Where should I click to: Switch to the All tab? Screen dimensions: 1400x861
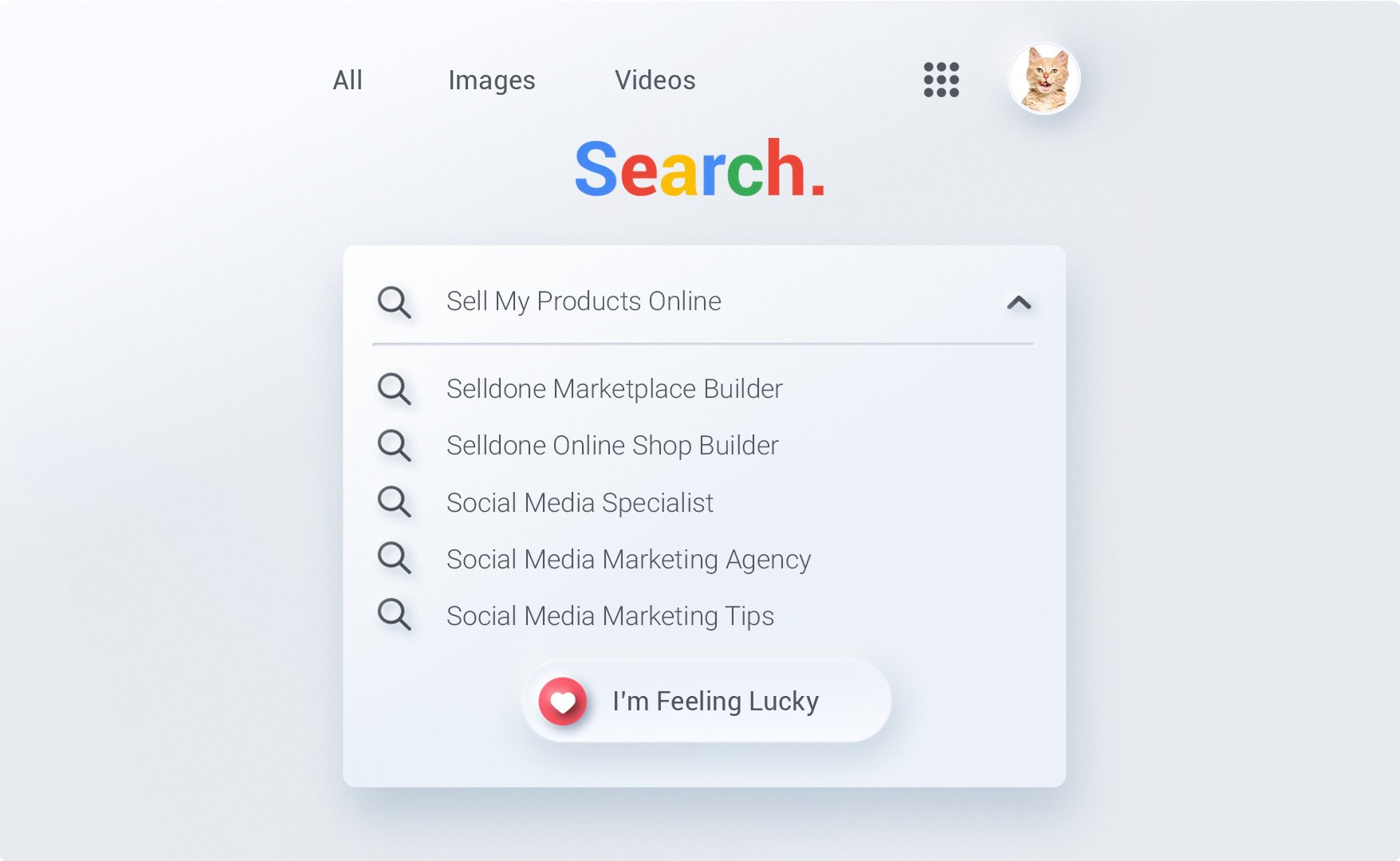coord(348,80)
